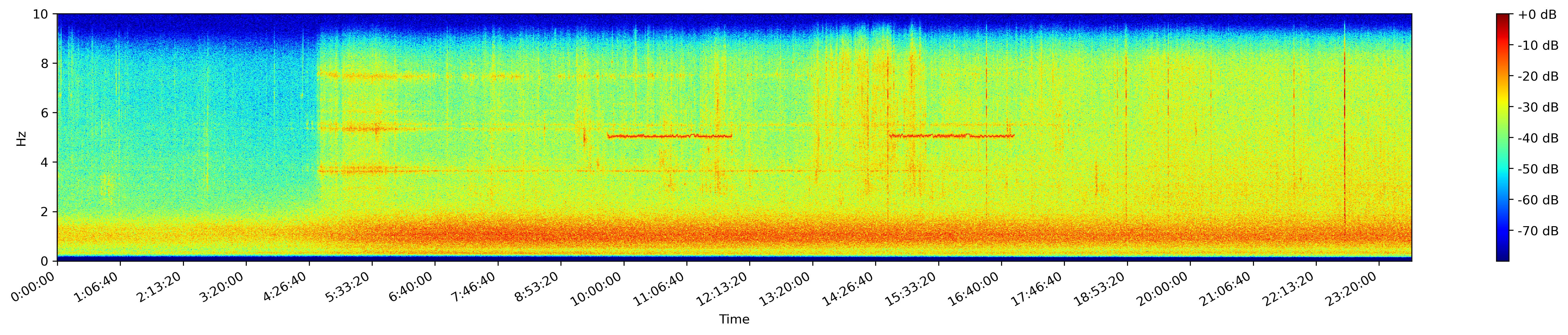
Task: Click the 'Time' x-axis title
Action: [x=734, y=320]
